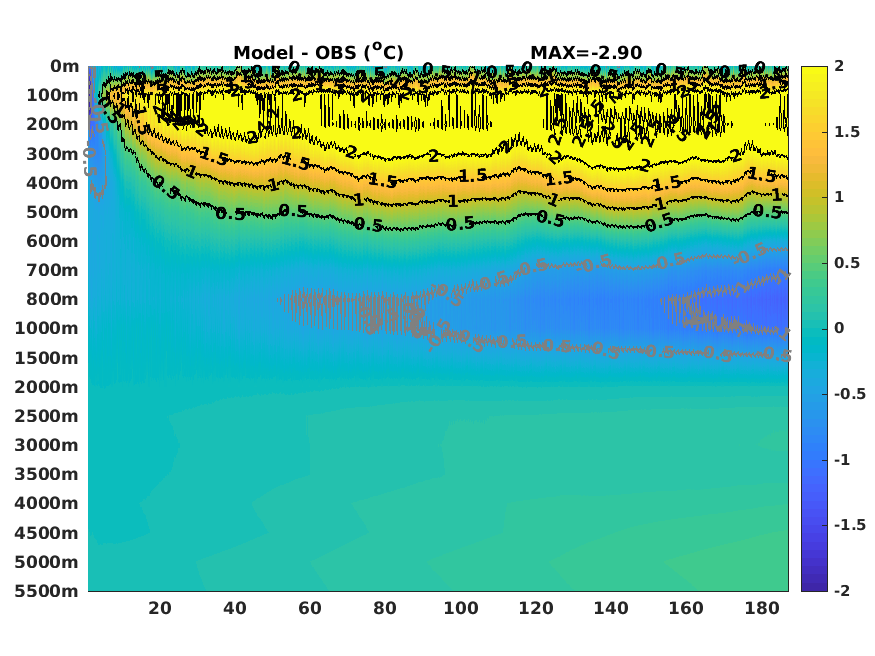This screenshot has height=656, width=875.
Task: Select the colorbar tick label "0"
Action: point(839,328)
